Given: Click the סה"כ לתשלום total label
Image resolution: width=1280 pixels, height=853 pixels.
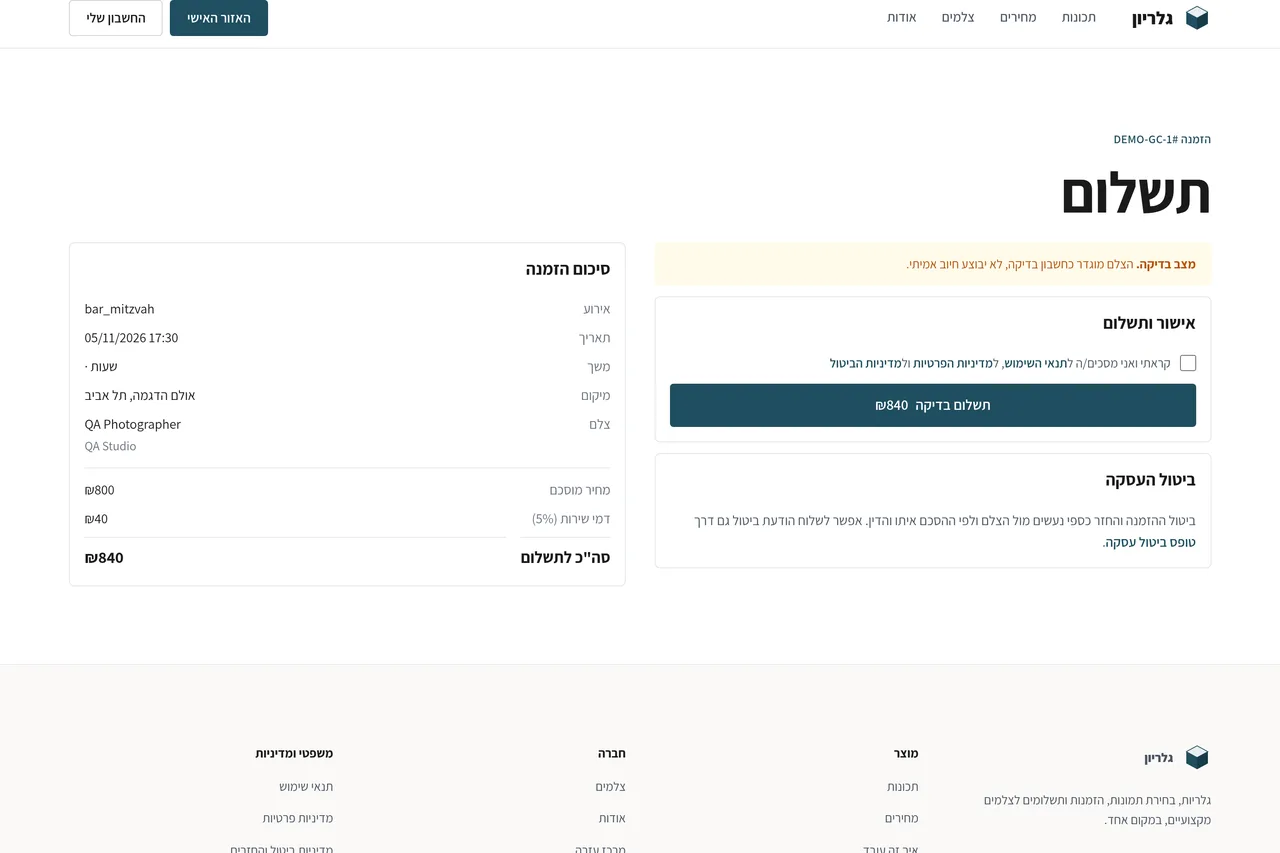Looking at the screenshot, I should pyautogui.click(x=565, y=558).
